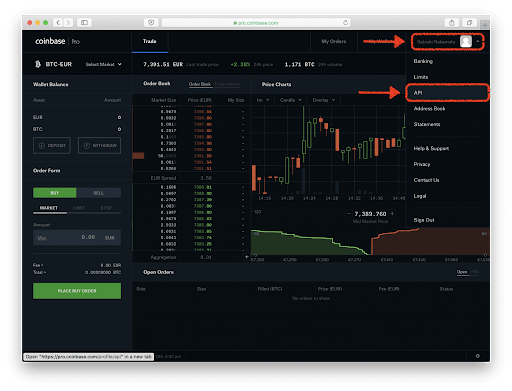Image resolution: width=512 pixels, height=391 pixels.
Task: Click the Status column header in Open Orders
Action: pos(446,289)
